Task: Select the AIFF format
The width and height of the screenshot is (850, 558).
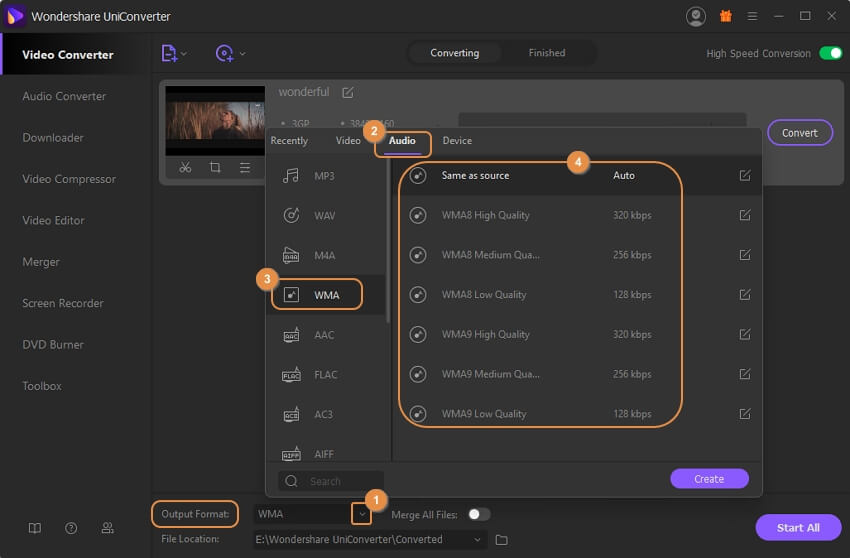Action: (326, 453)
